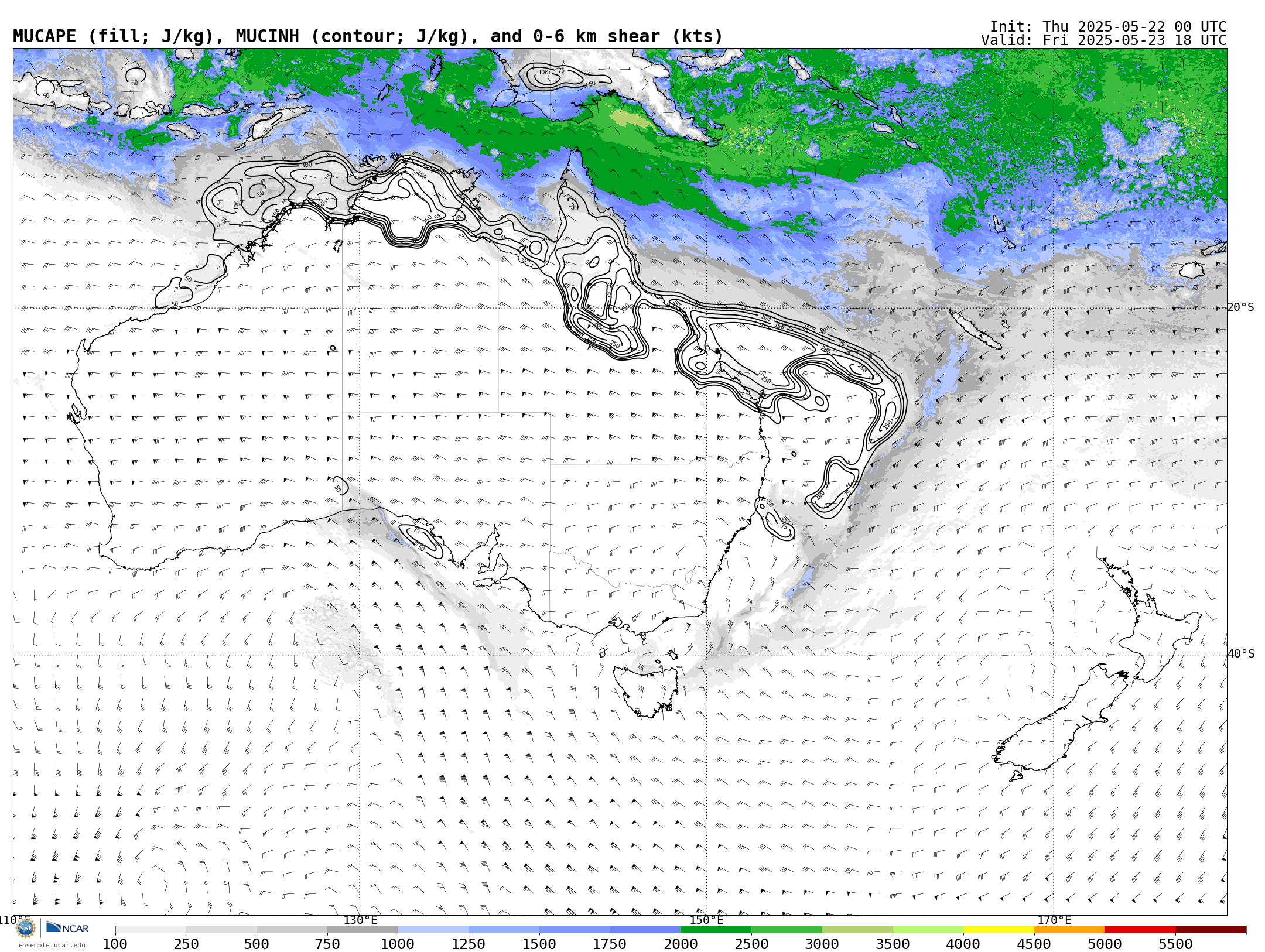The height and width of the screenshot is (952, 1265).
Task: Click the 130°E longitude label
Action: pyautogui.click(x=360, y=920)
